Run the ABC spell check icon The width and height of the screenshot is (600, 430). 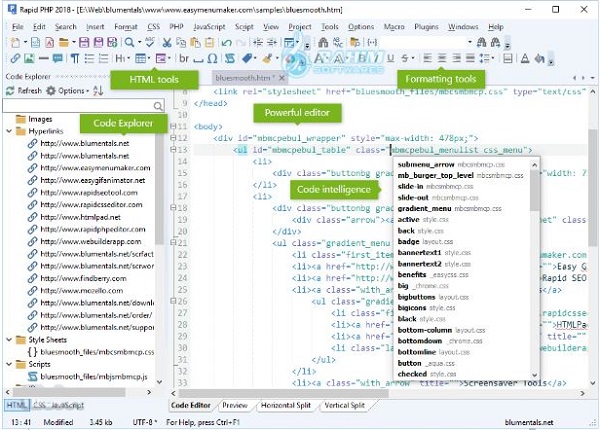(150, 42)
